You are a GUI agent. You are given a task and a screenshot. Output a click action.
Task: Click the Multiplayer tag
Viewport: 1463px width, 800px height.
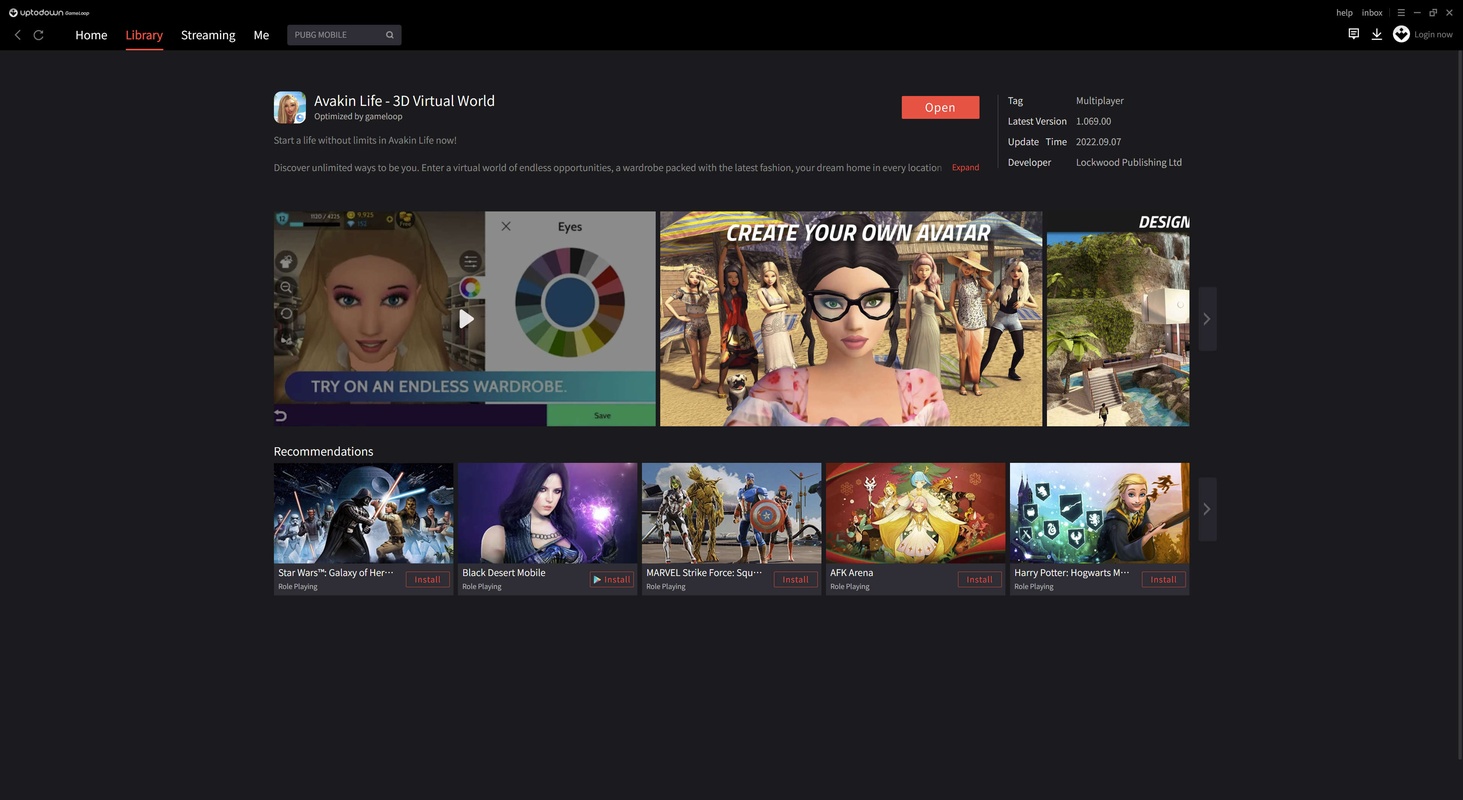pos(1100,101)
